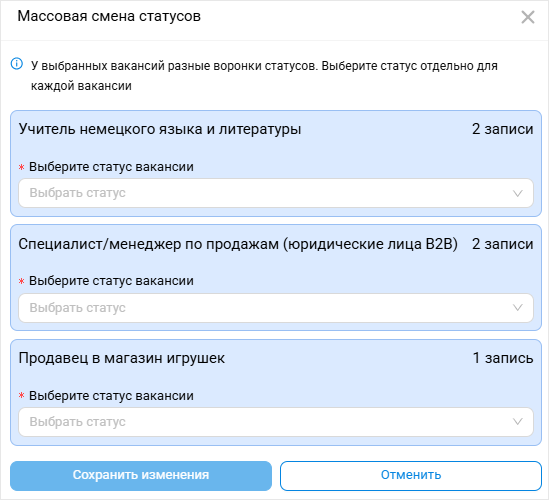Open status dropdown for Учитель немецкого языка
The width and height of the screenshot is (549, 500).
tap(276, 193)
